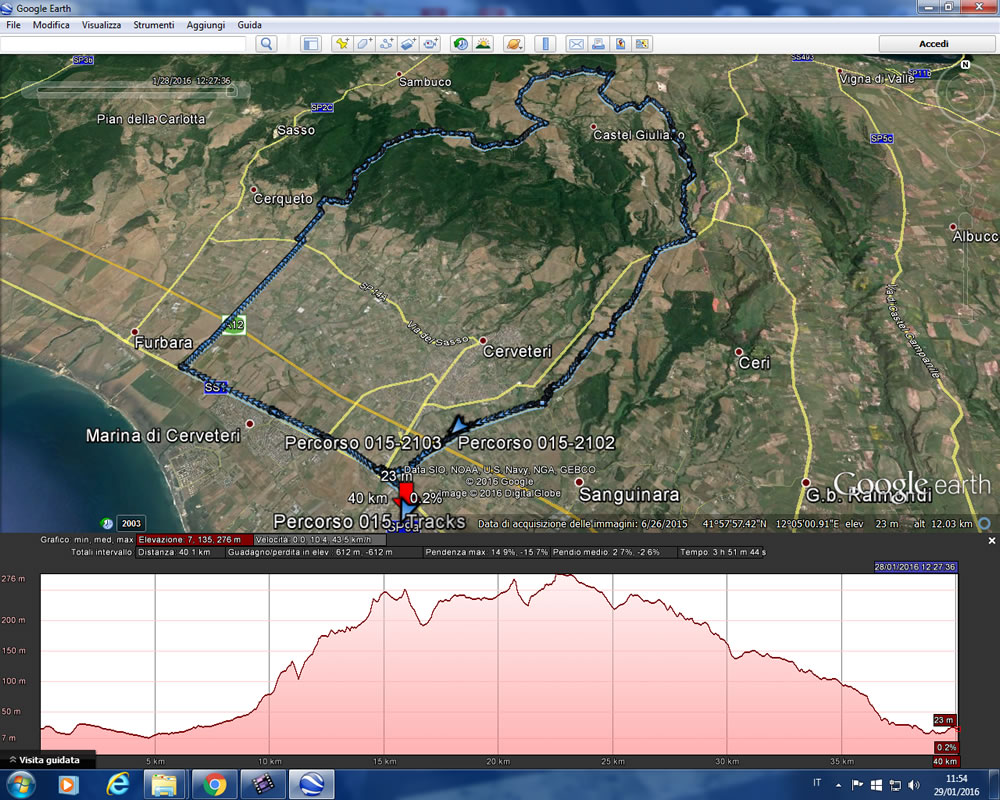Open the Strumenti menu
Image resolution: width=1000 pixels, height=800 pixels.
pos(153,24)
